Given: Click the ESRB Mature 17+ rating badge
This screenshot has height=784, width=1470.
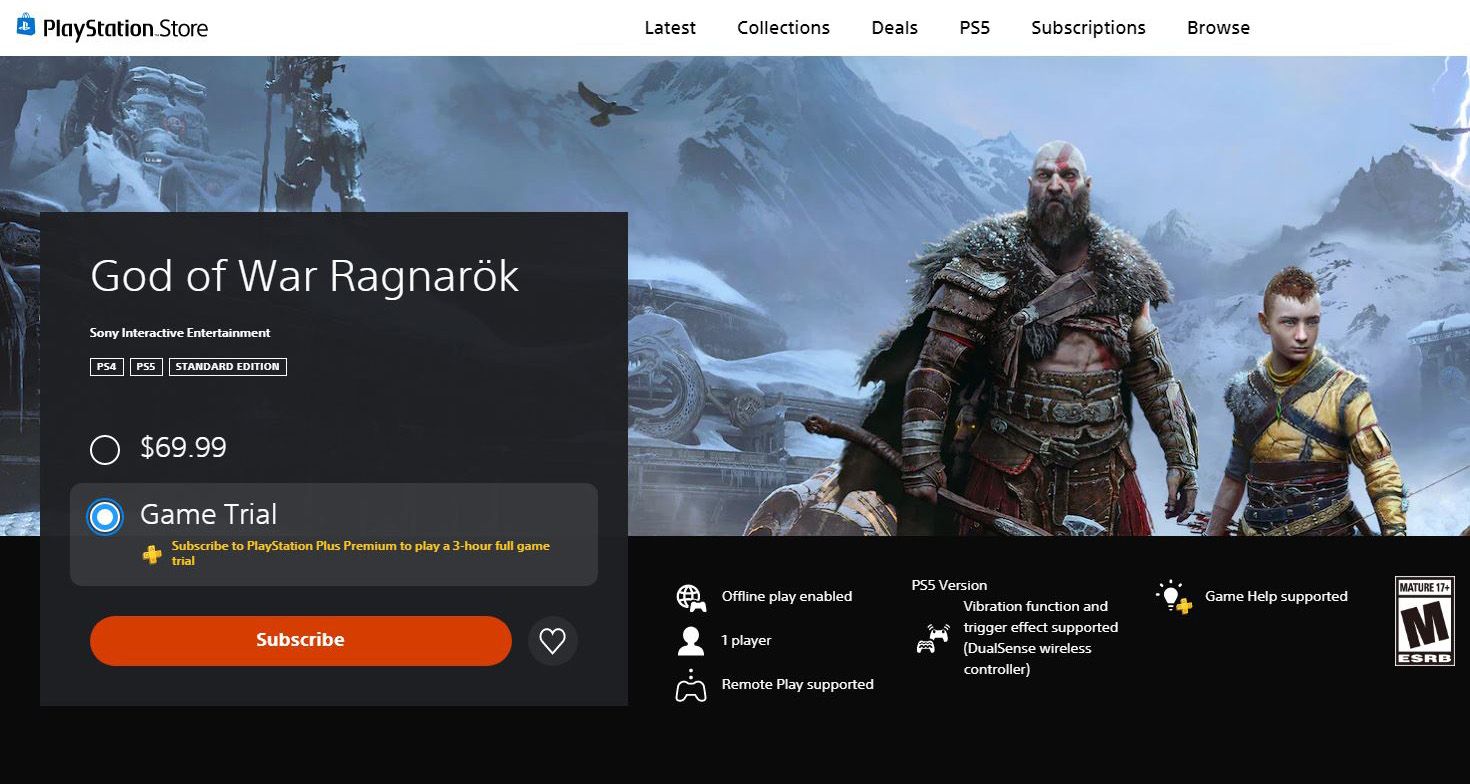Looking at the screenshot, I should tap(1424, 621).
